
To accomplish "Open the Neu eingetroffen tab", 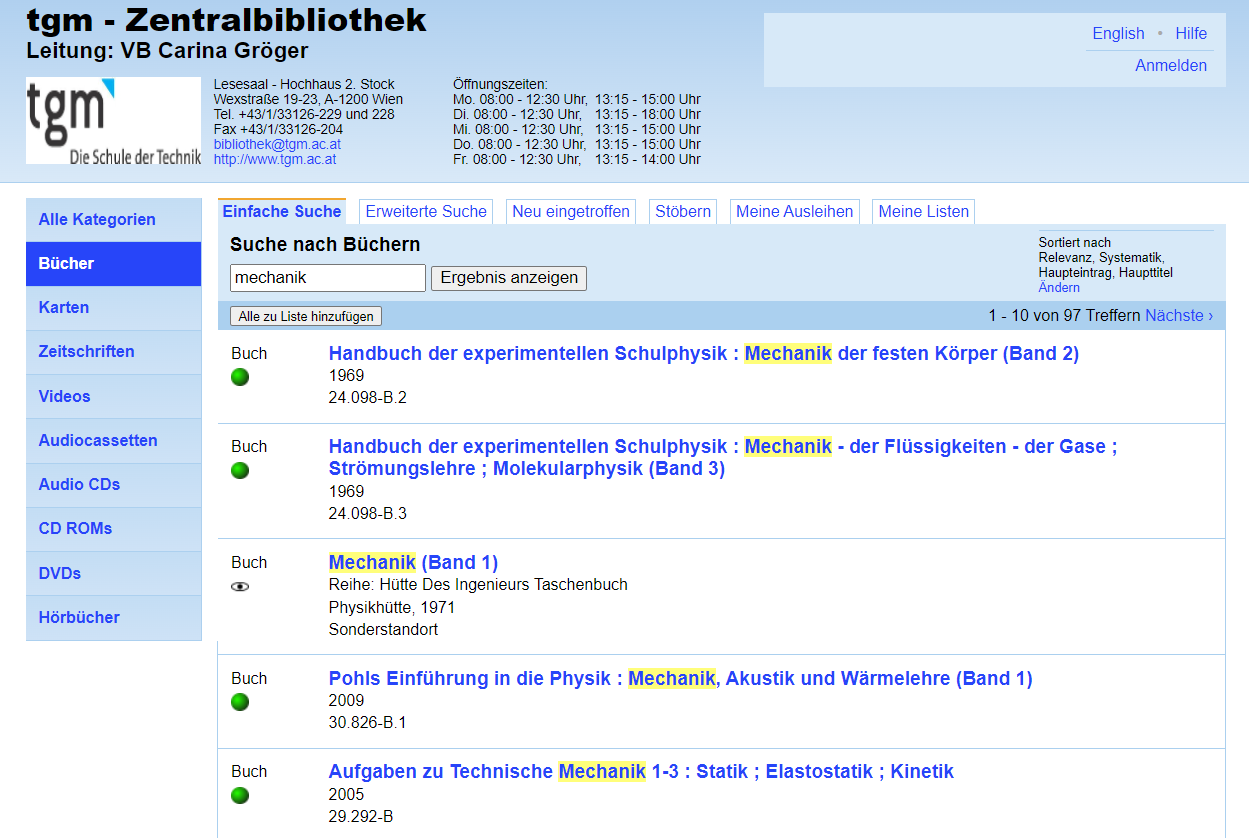I will (x=571, y=211).
